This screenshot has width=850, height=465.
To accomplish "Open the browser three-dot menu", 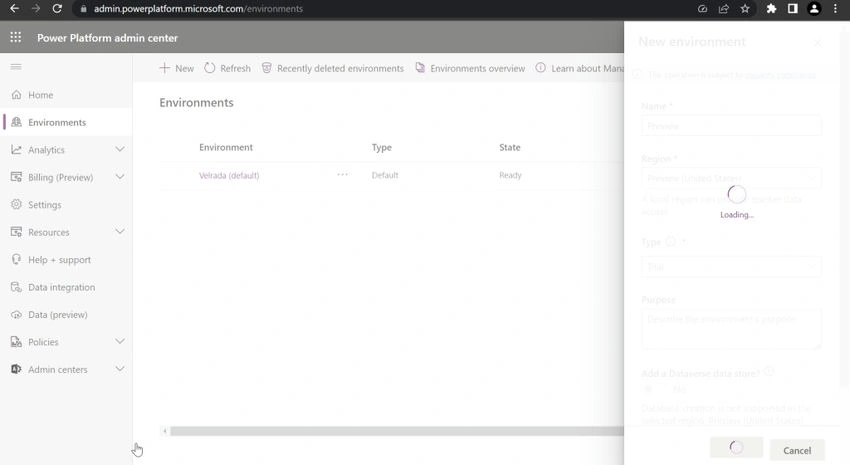I will 835,9.
